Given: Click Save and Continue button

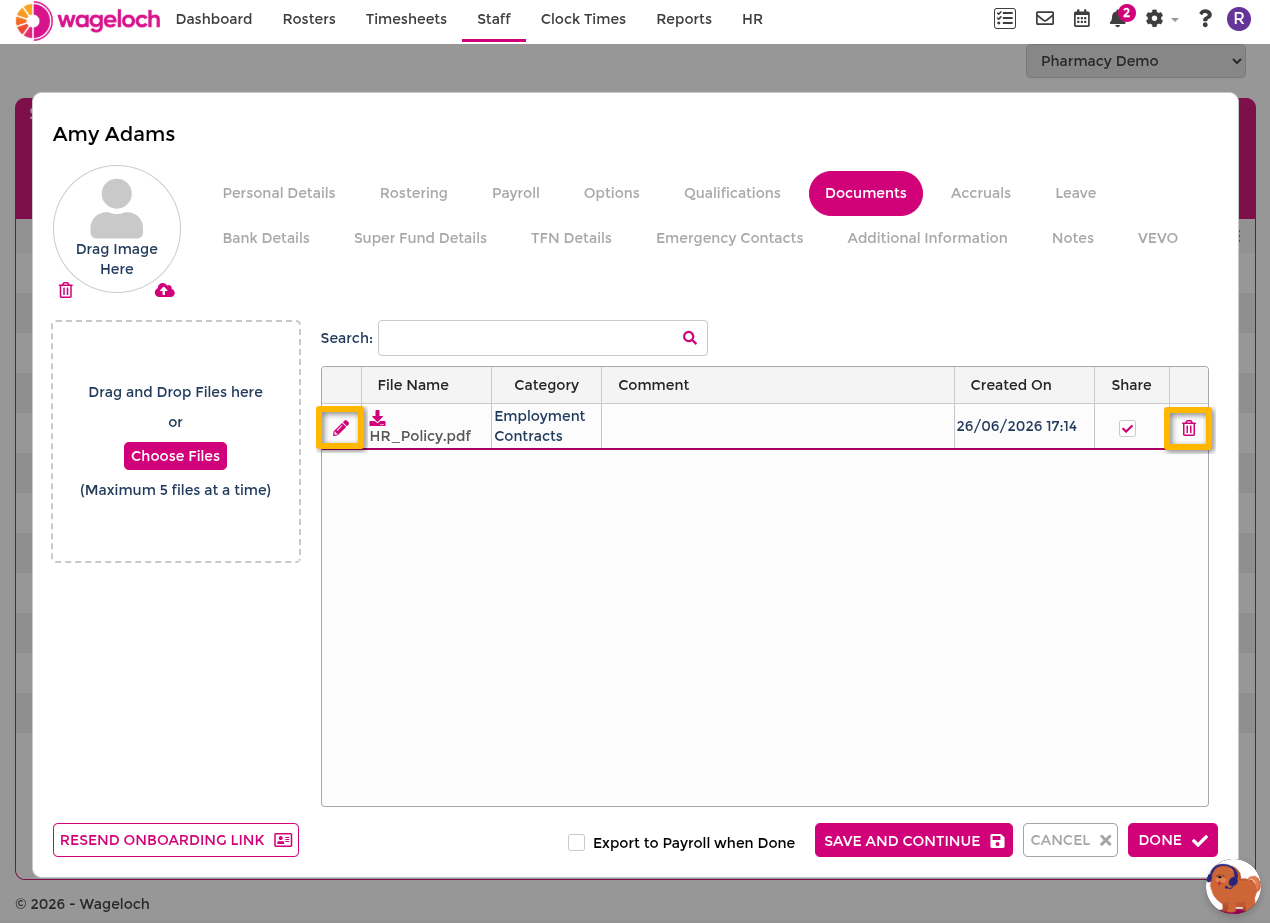Looking at the screenshot, I should (x=914, y=841).
